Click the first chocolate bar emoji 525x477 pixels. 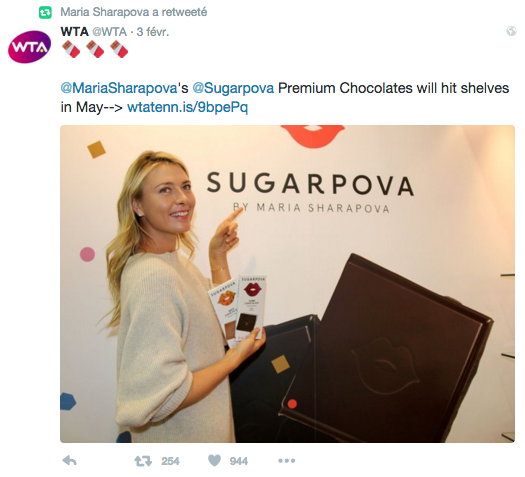[71, 49]
